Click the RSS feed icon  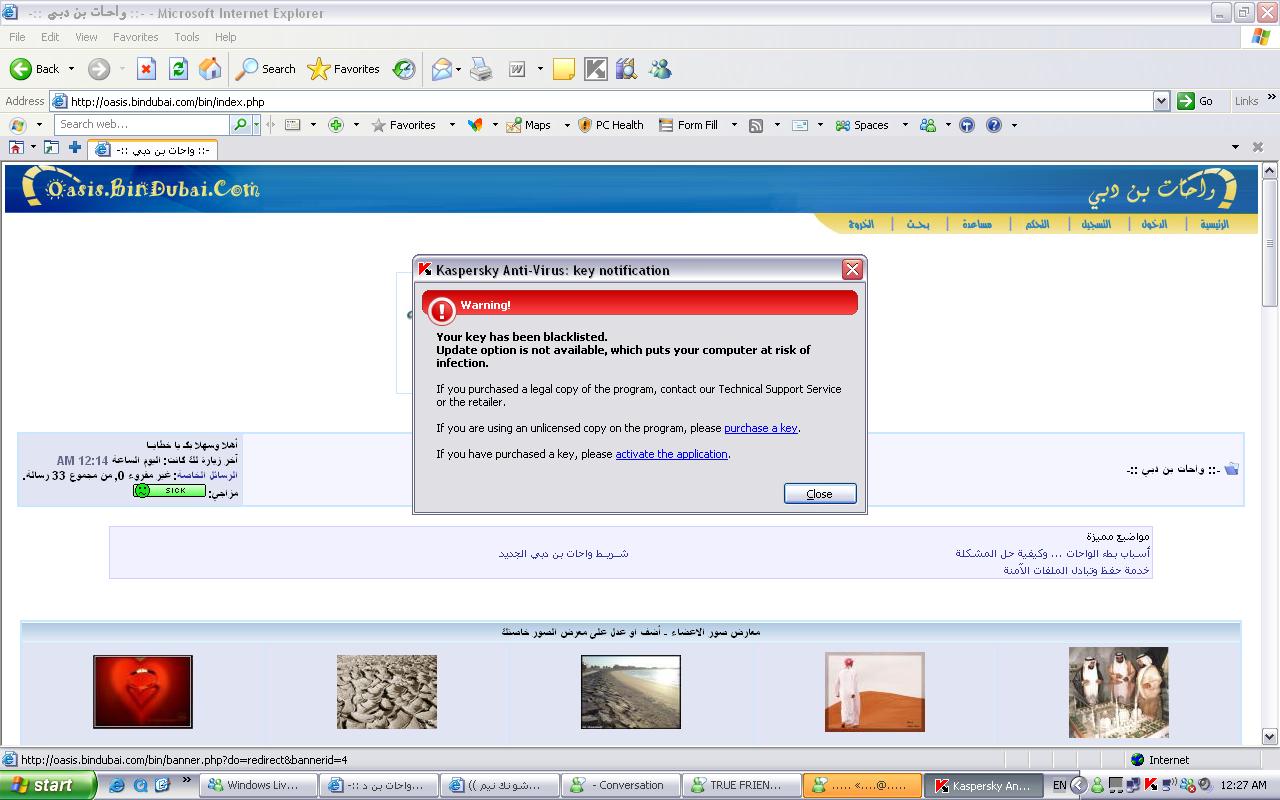point(756,125)
